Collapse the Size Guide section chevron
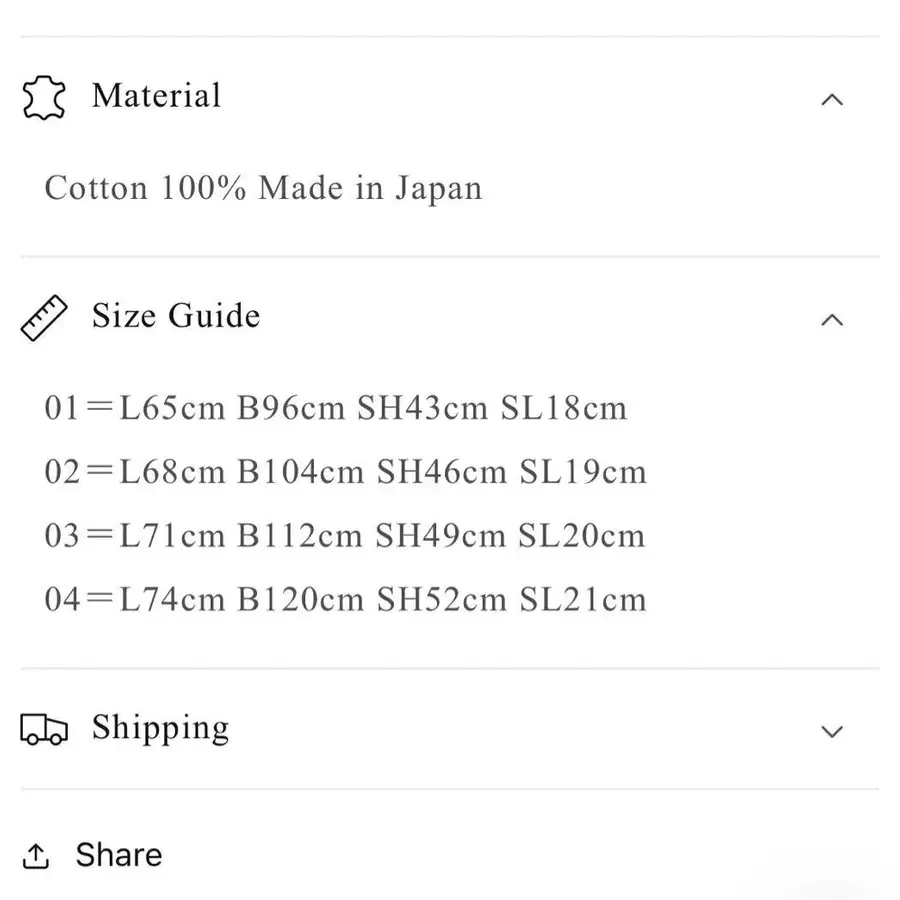The image size is (900, 900). tap(832, 320)
